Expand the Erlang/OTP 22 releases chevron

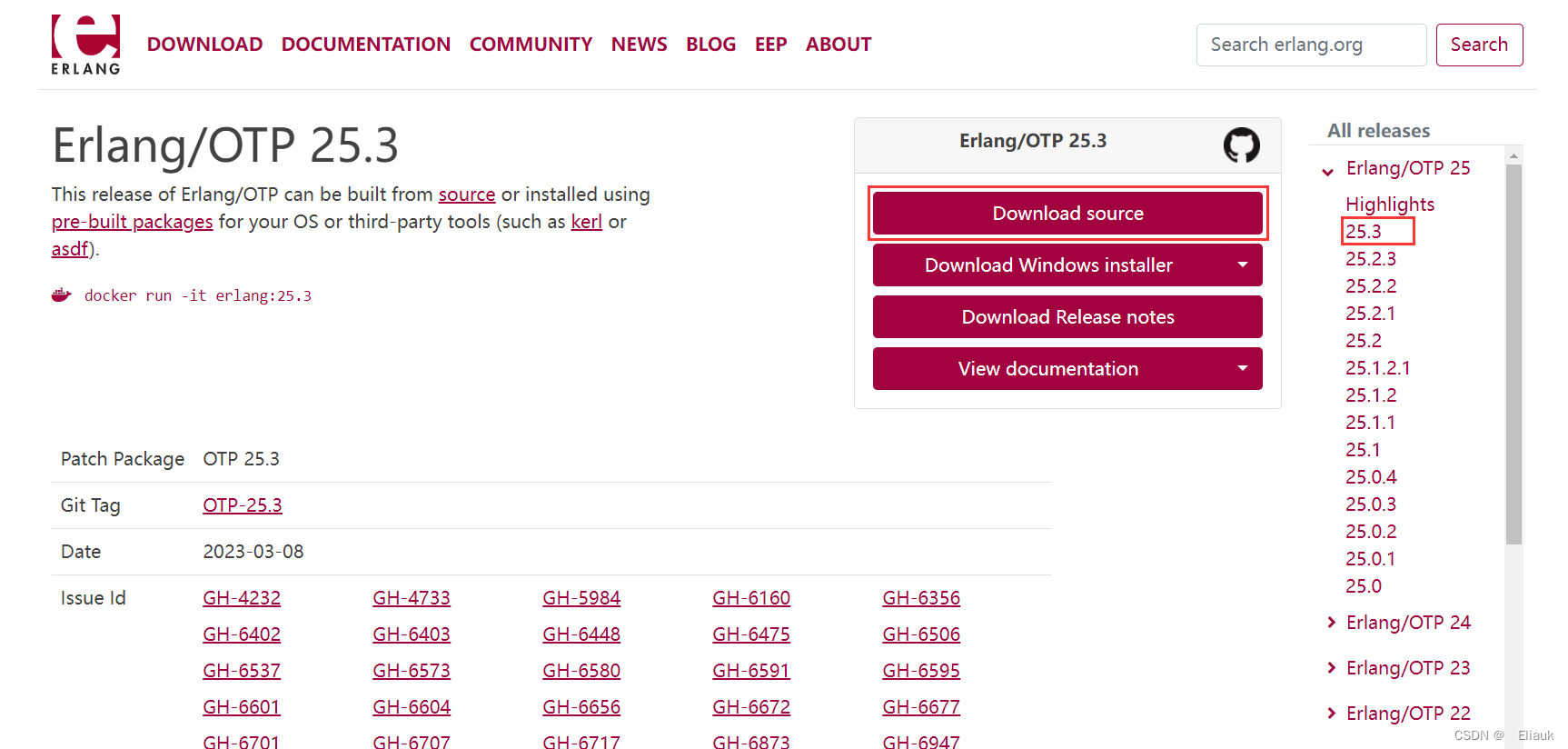[1332, 713]
